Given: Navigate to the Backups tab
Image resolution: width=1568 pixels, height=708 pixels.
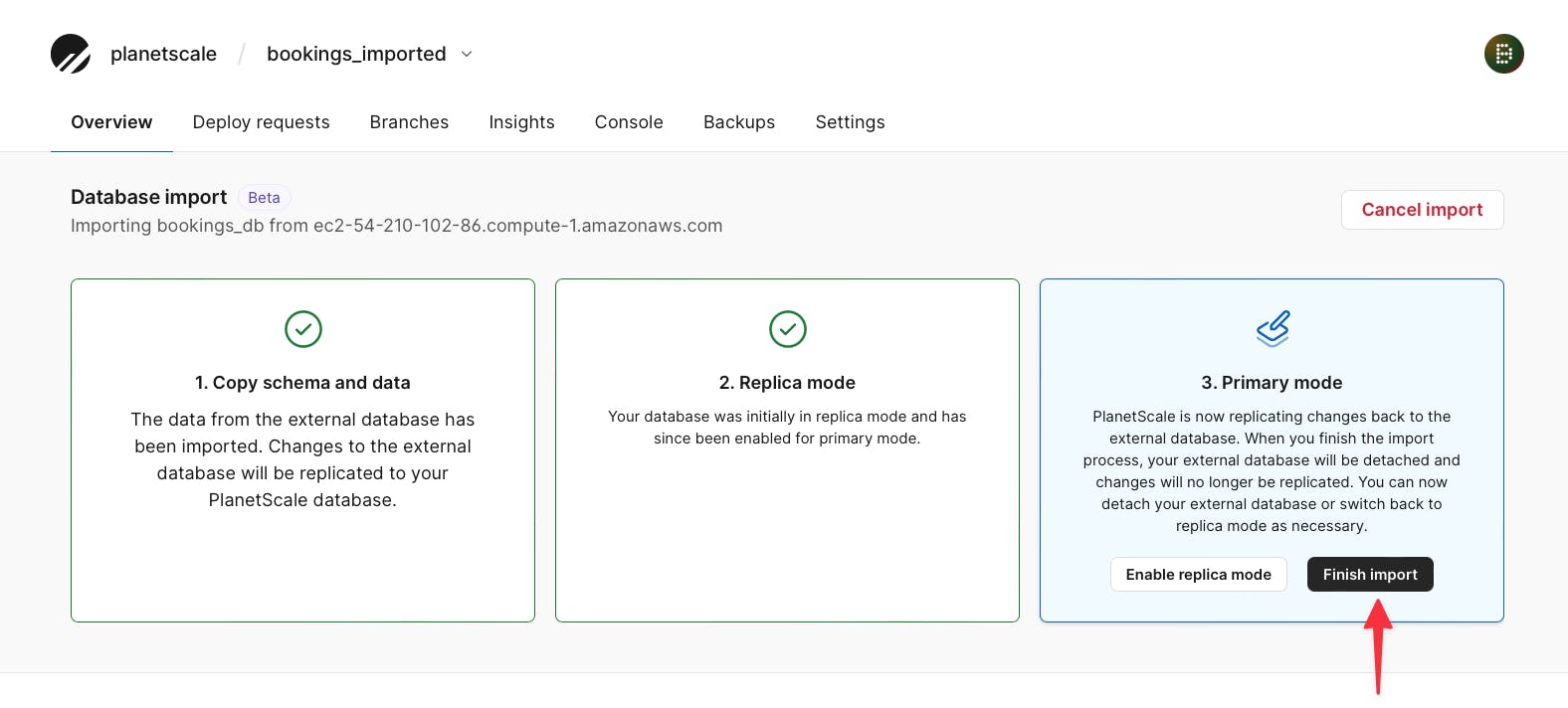Looking at the screenshot, I should [738, 122].
